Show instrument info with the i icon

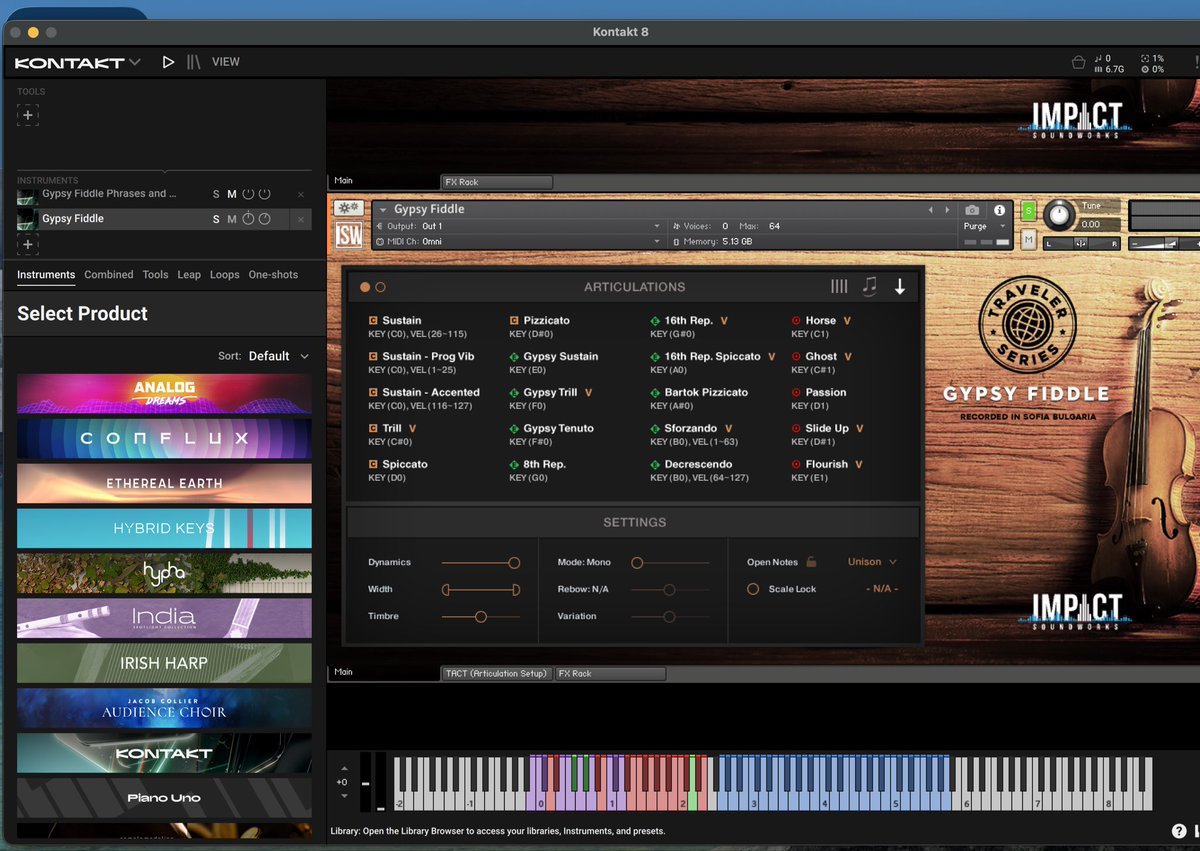tap(998, 210)
